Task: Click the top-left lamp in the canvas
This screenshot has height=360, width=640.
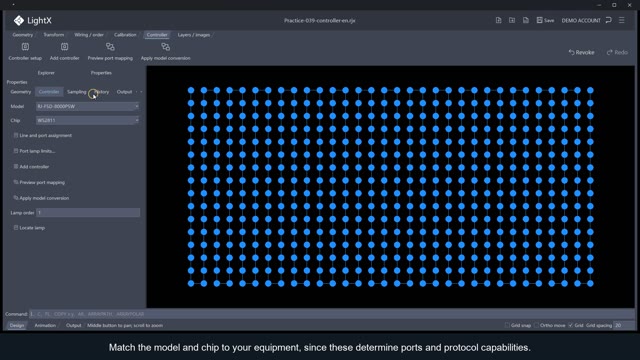Action: (x=191, y=90)
